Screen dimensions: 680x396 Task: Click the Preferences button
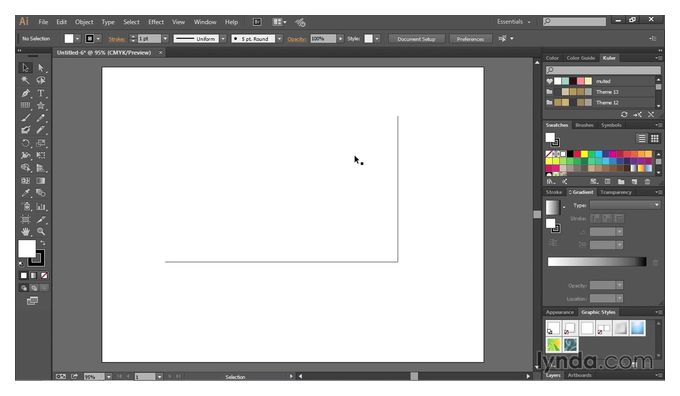[x=470, y=39]
